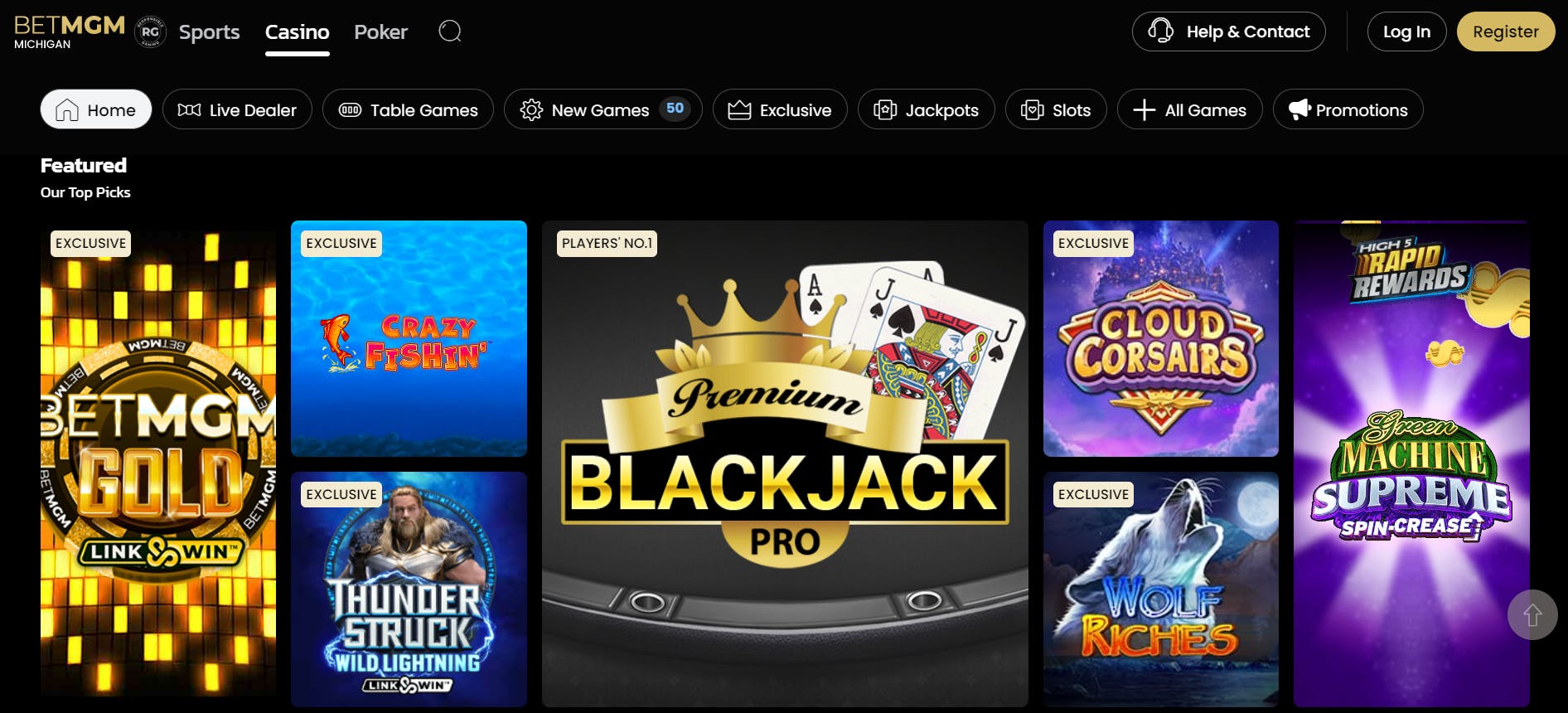Launch the Crazy Fishin' game tile

point(409,338)
